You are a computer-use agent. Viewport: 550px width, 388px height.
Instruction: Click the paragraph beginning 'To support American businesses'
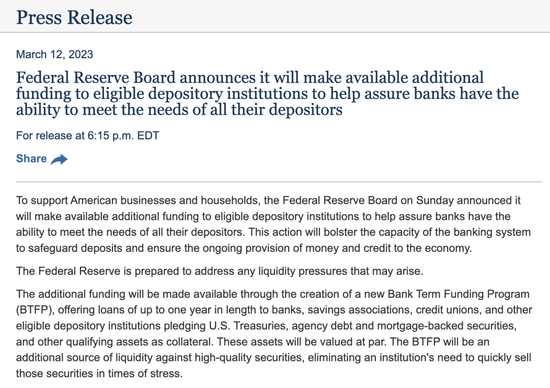(x=273, y=224)
